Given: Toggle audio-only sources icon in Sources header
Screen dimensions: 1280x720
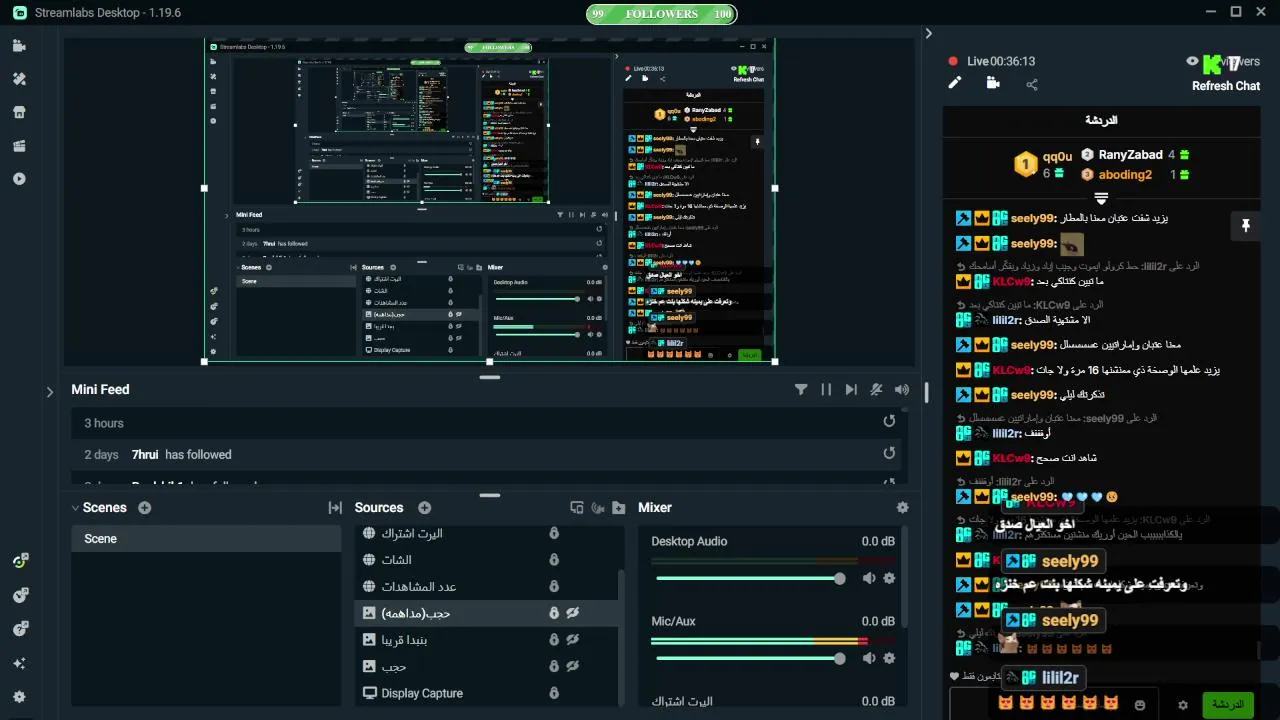Looking at the screenshot, I should [598, 508].
